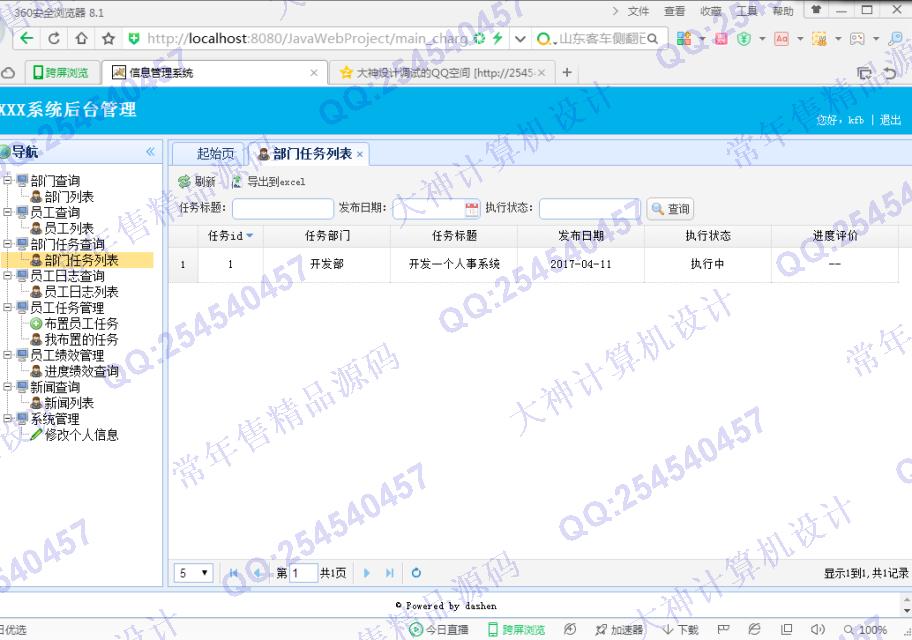Sort by the 任务id column header

230,236
